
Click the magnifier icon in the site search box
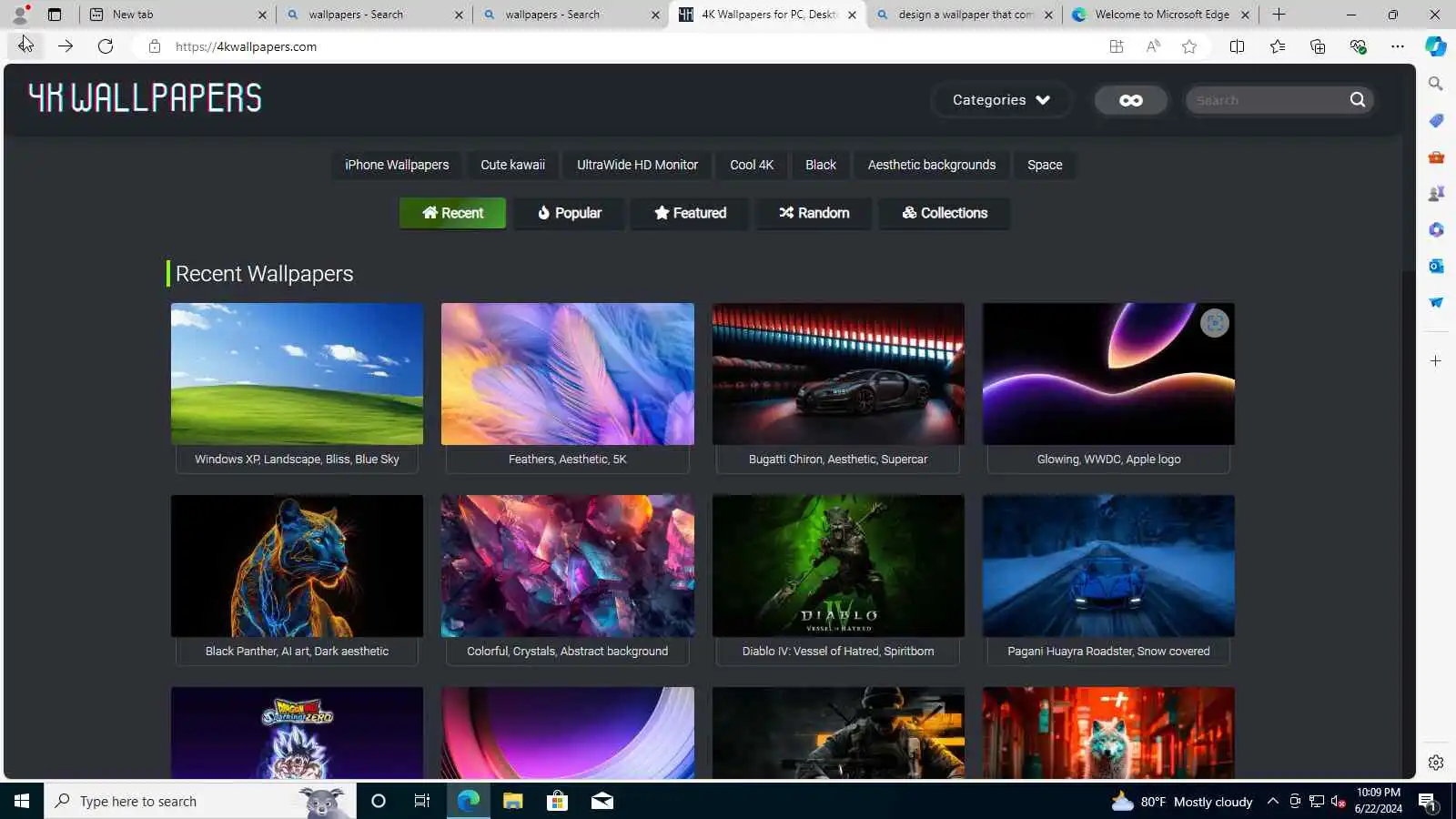click(x=1358, y=100)
